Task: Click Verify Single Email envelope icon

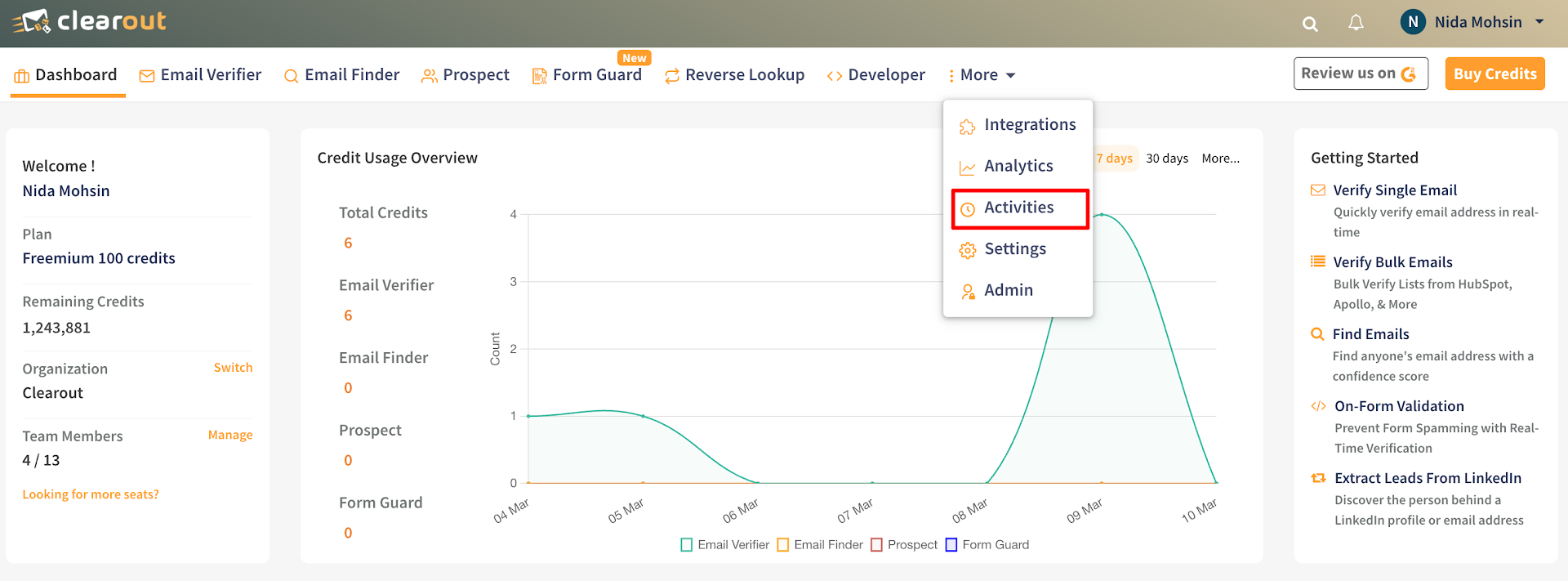Action: click(x=1318, y=190)
